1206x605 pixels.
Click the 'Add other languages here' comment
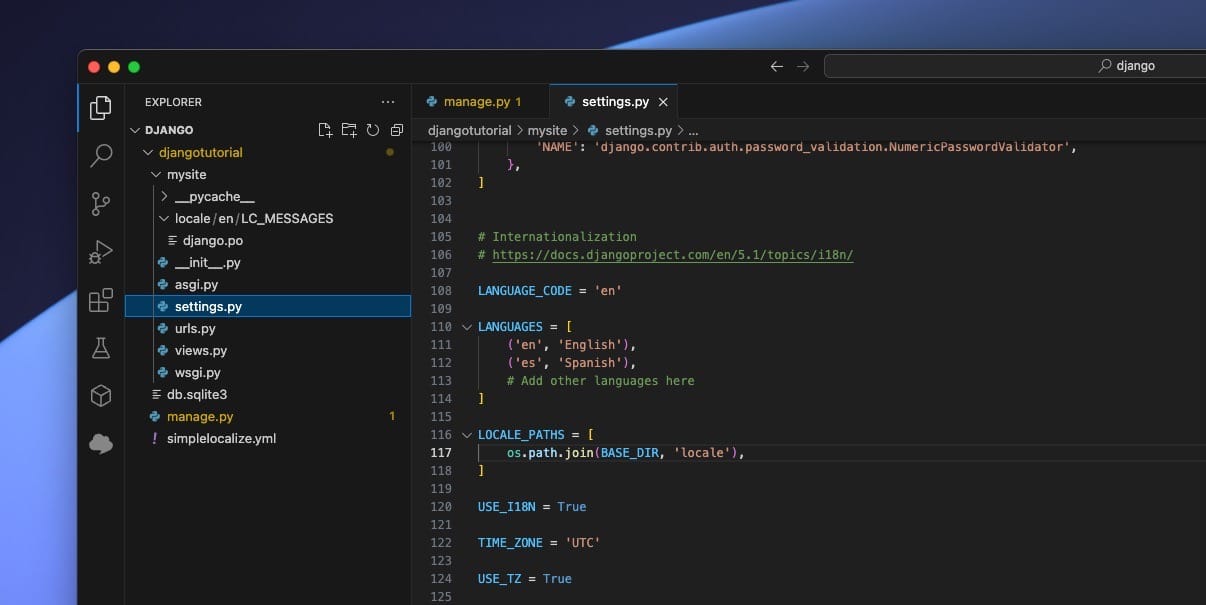point(600,381)
